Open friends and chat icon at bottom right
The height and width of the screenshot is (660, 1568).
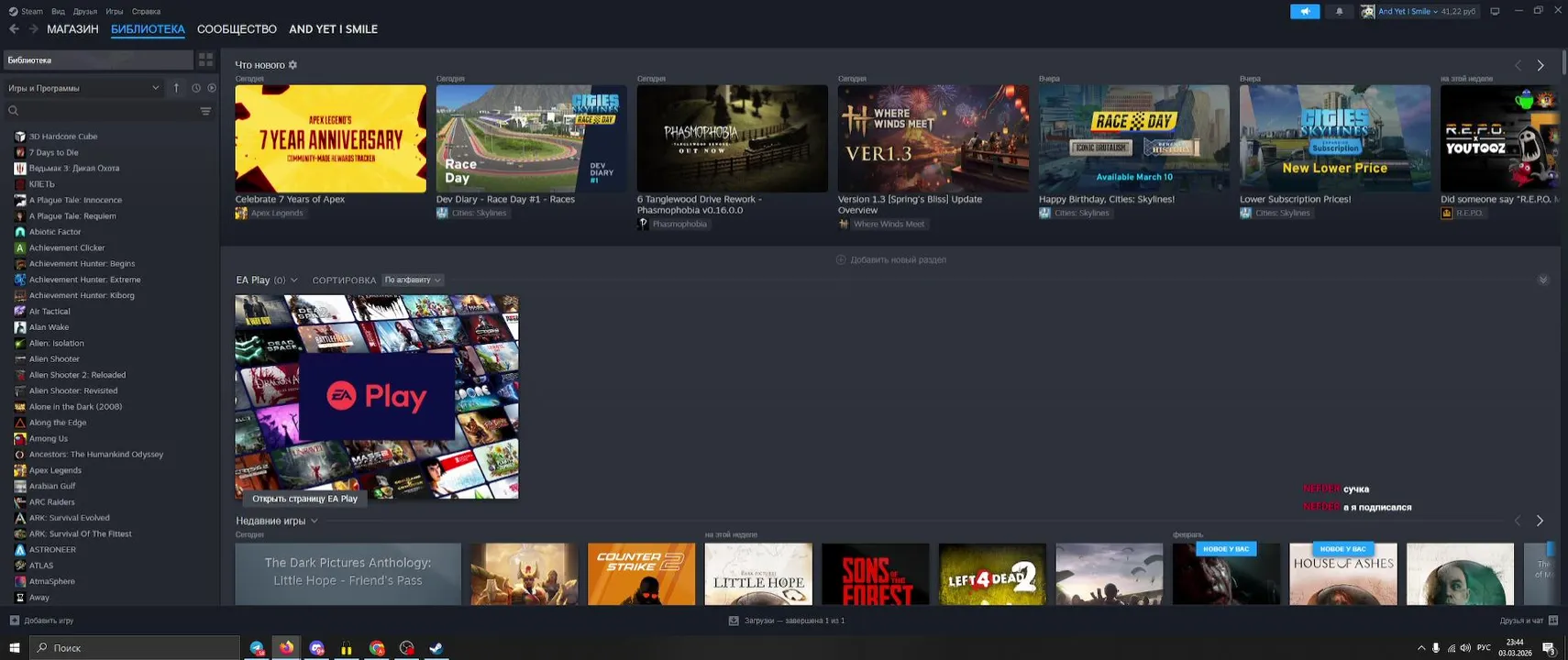click(x=1552, y=621)
